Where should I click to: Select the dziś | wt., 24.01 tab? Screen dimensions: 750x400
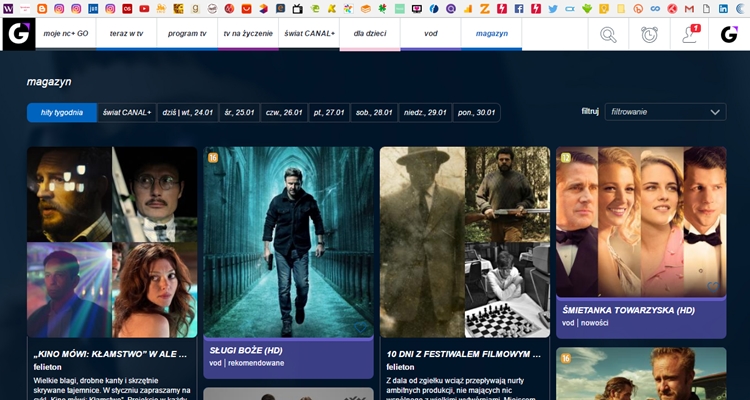(x=188, y=113)
